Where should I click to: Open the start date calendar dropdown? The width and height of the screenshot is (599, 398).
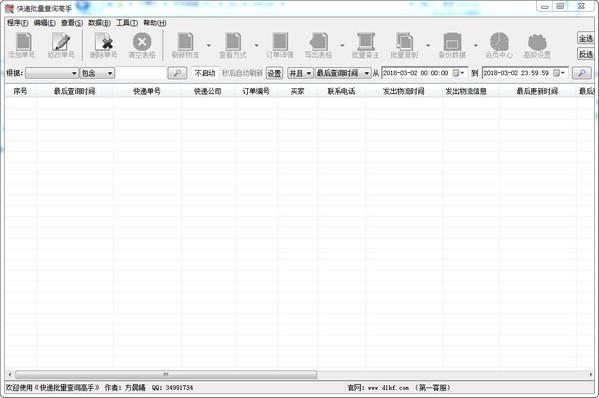click(x=458, y=73)
